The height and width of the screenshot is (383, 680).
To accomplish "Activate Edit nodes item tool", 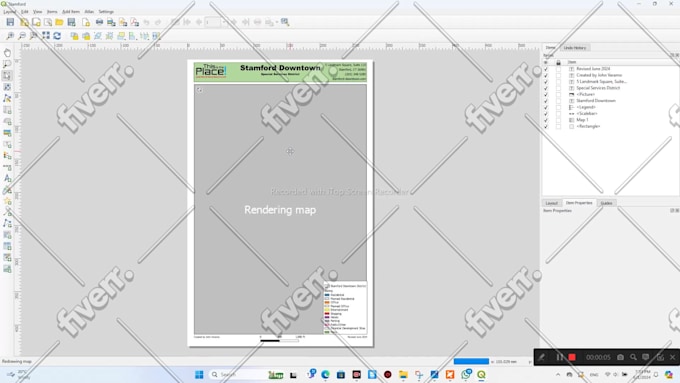I will [7, 98].
